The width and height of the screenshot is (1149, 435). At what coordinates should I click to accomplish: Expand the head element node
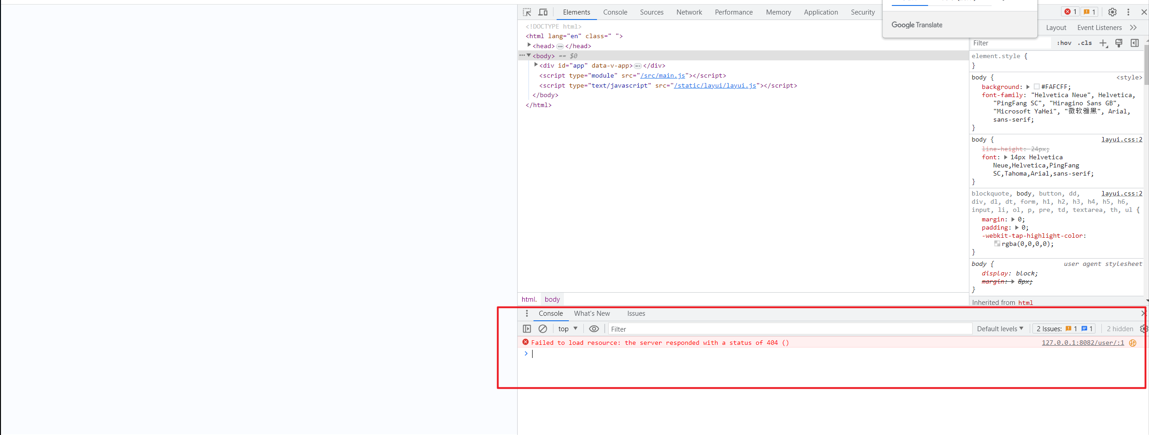coord(529,45)
